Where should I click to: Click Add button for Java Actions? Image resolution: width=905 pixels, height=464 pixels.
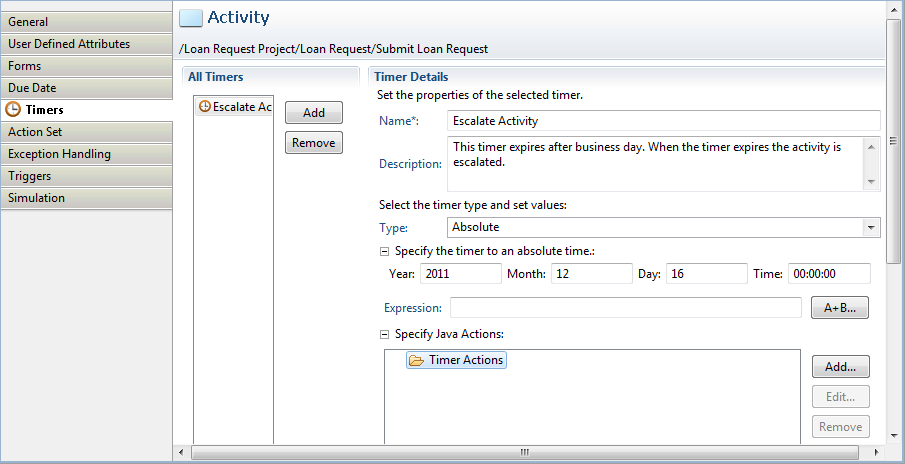coord(840,367)
